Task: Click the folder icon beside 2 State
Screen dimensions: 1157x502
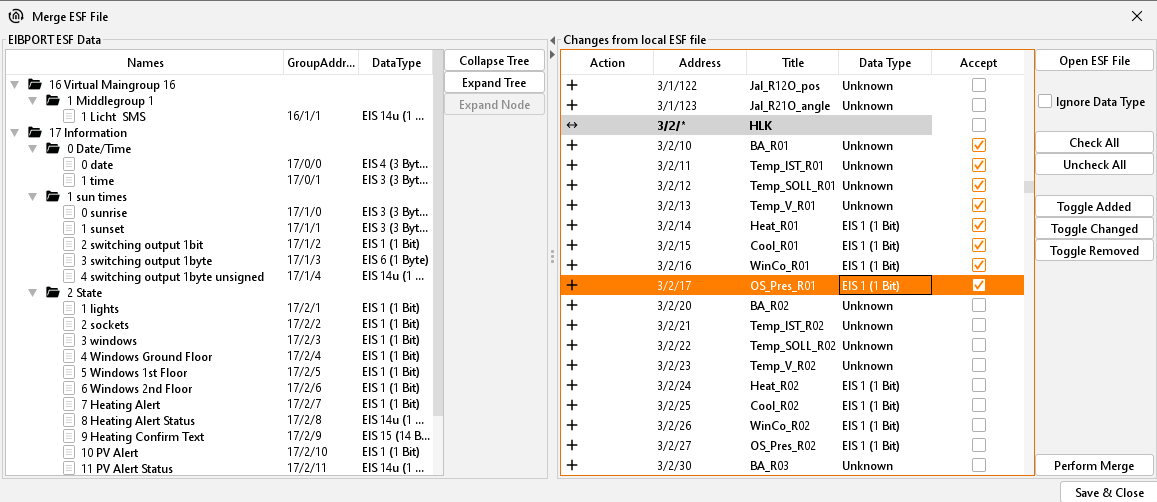Action: pyautogui.click(x=52, y=293)
